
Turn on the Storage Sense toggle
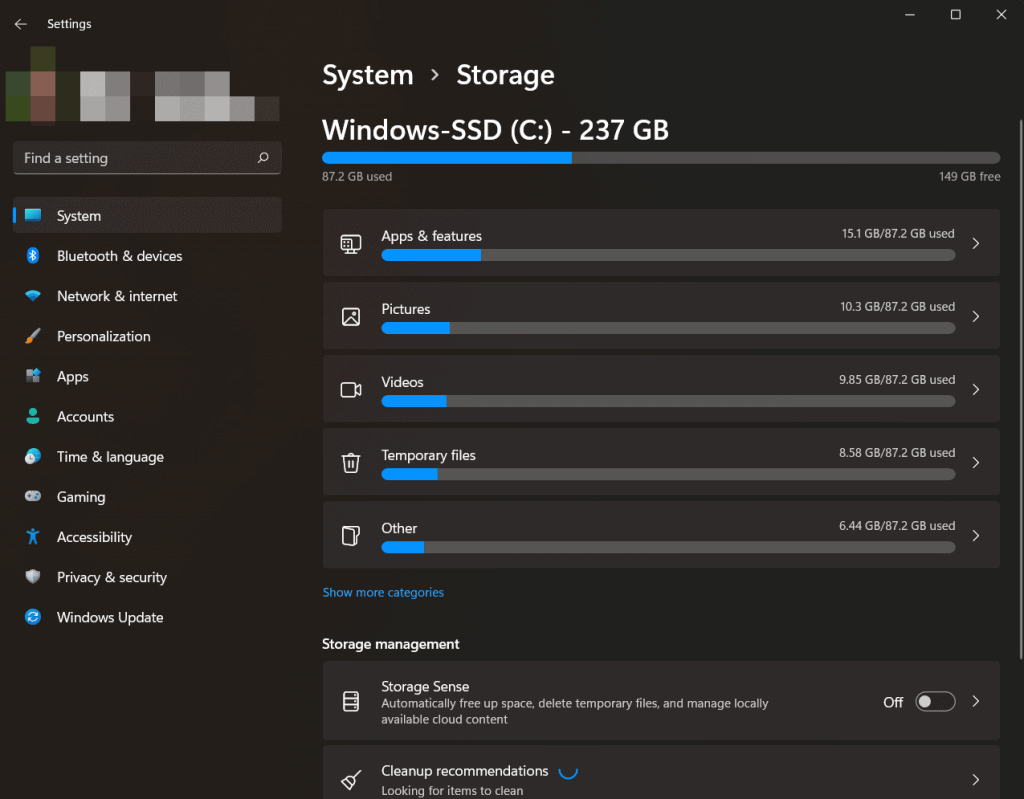(935, 702)
